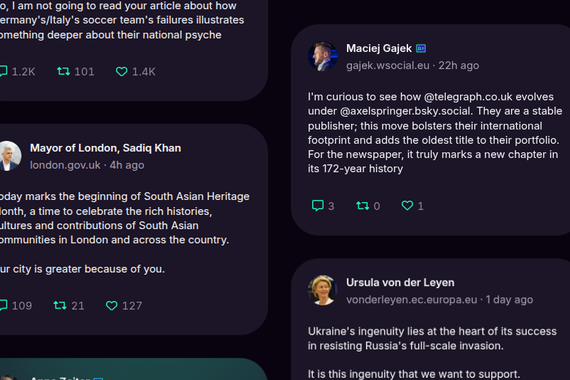Visit the gajek.wsocial.eu handle
Viewport: 570px width, 380px height.
coord(388,65)
